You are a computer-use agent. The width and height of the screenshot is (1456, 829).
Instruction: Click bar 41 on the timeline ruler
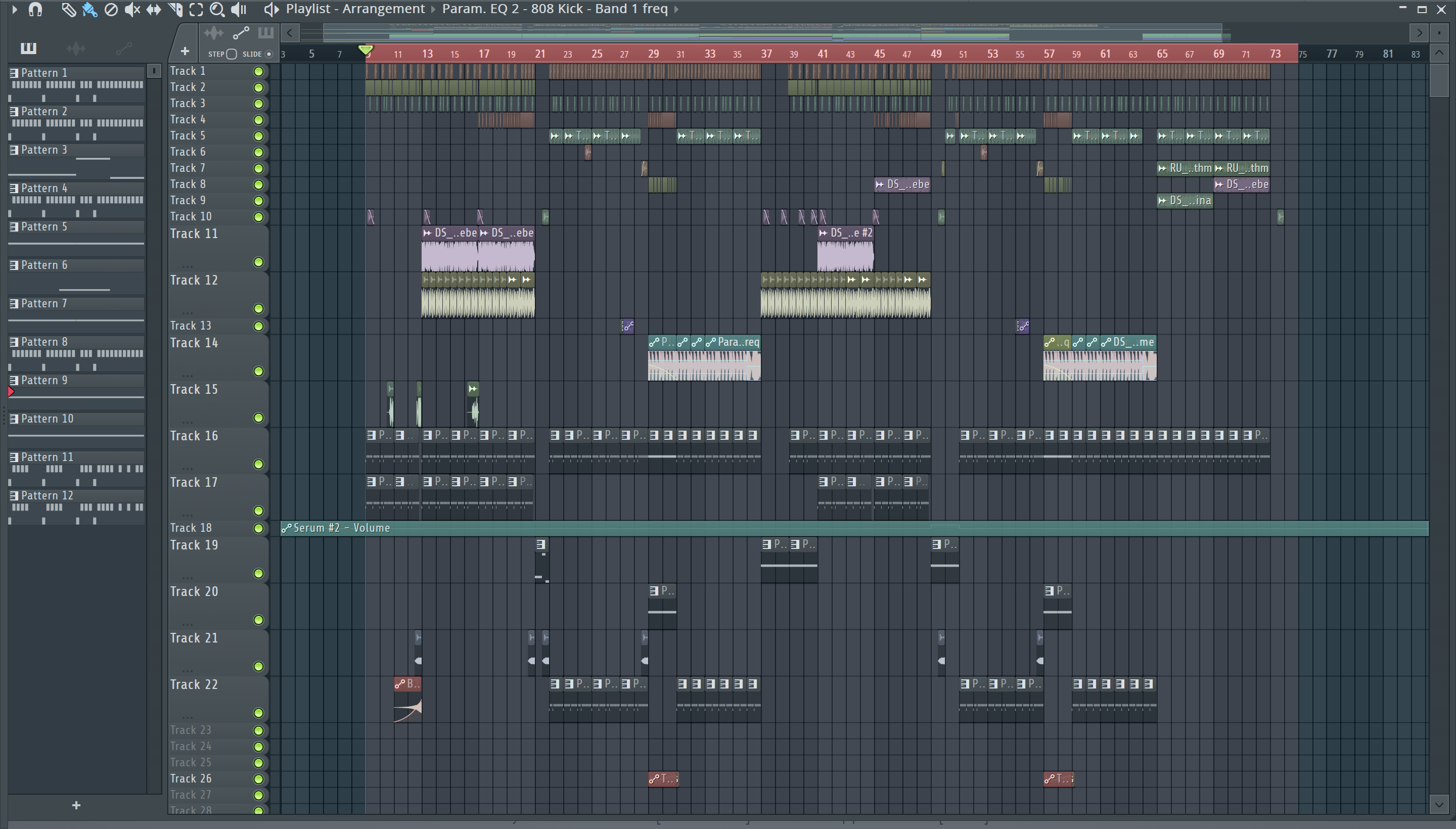[822, 54]
